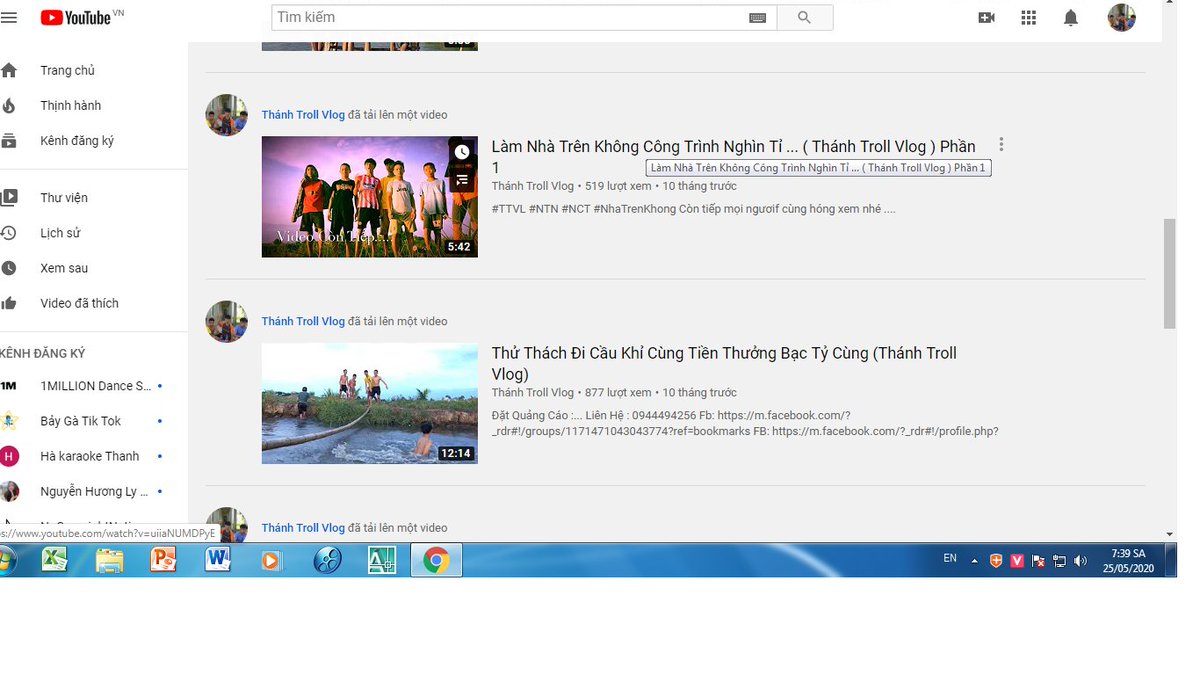Open File Explorer from the taskbar
The height and width of the screenshot is (675, 1200).
[110, 561]
